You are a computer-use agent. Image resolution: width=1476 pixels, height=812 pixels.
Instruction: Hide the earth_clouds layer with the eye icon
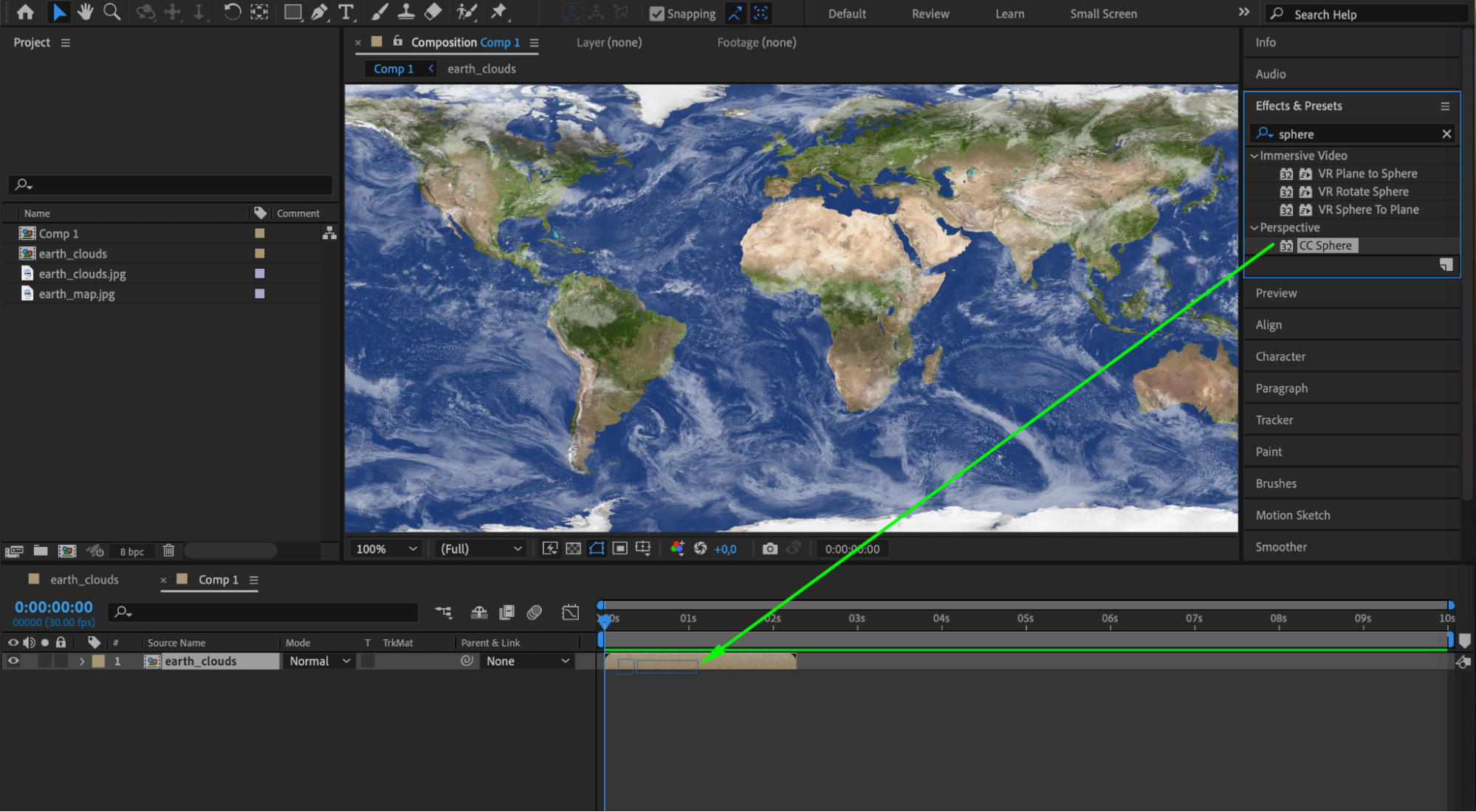click(x=13, y=661)
